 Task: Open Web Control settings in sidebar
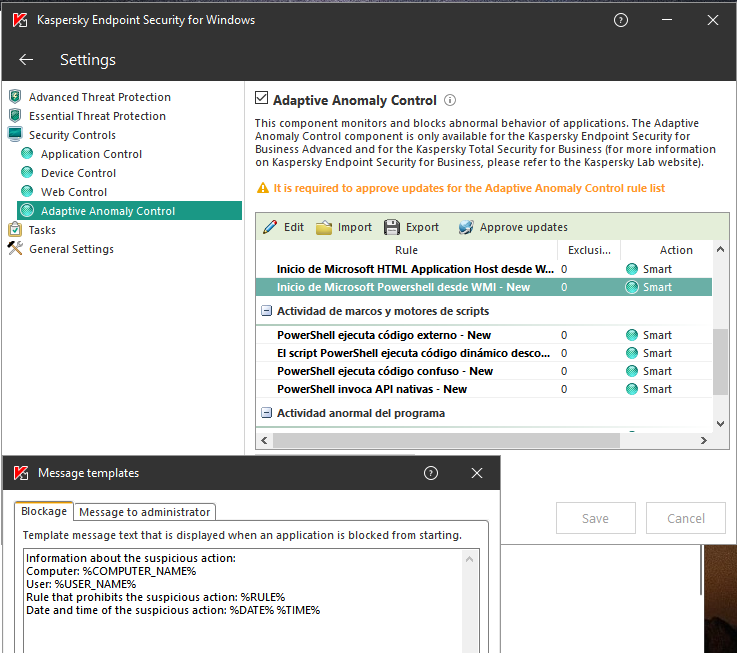point(74,192)
